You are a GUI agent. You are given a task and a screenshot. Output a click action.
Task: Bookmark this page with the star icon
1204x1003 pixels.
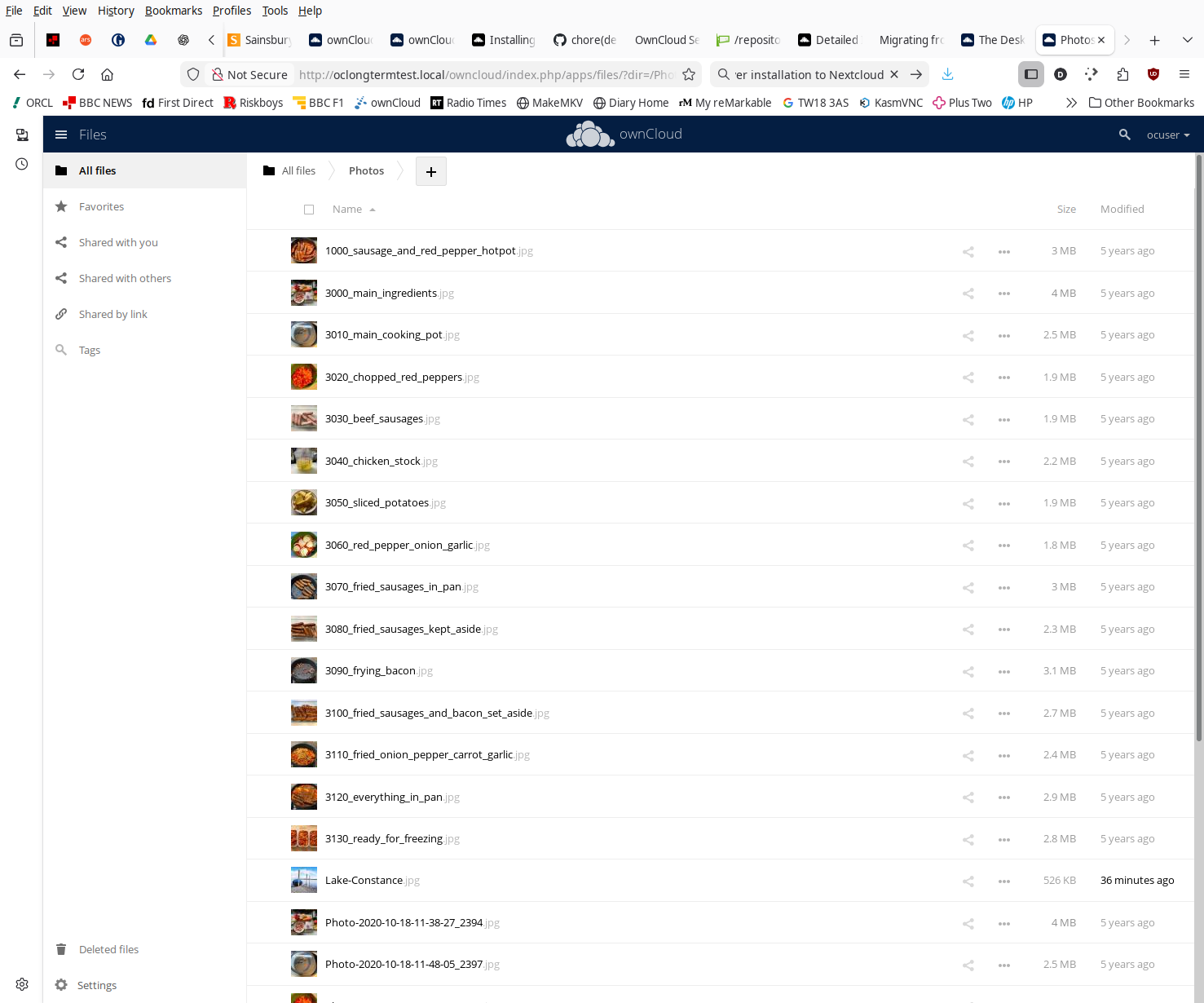tap(689, 74)
